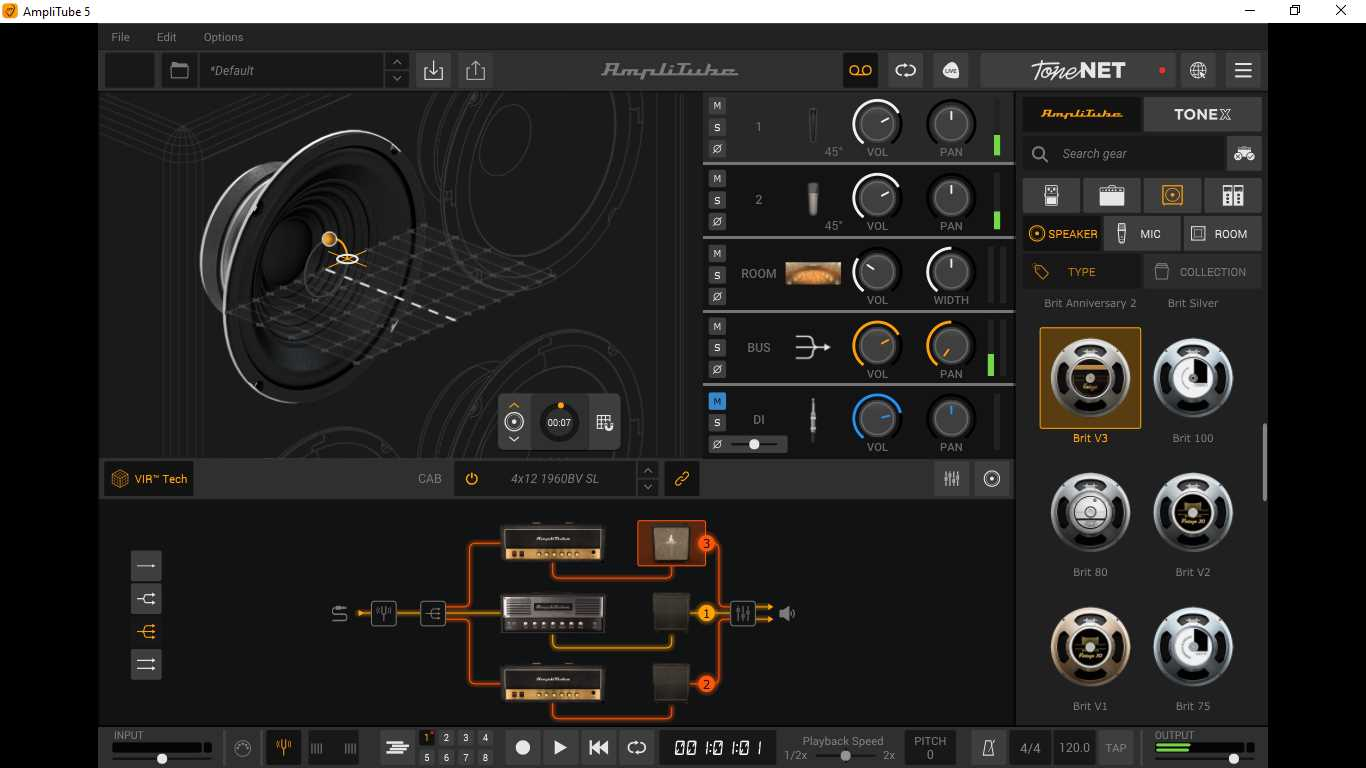Click the rewind to start button
The width and height of the screenshot is (1366, 768).
[598, 747]
